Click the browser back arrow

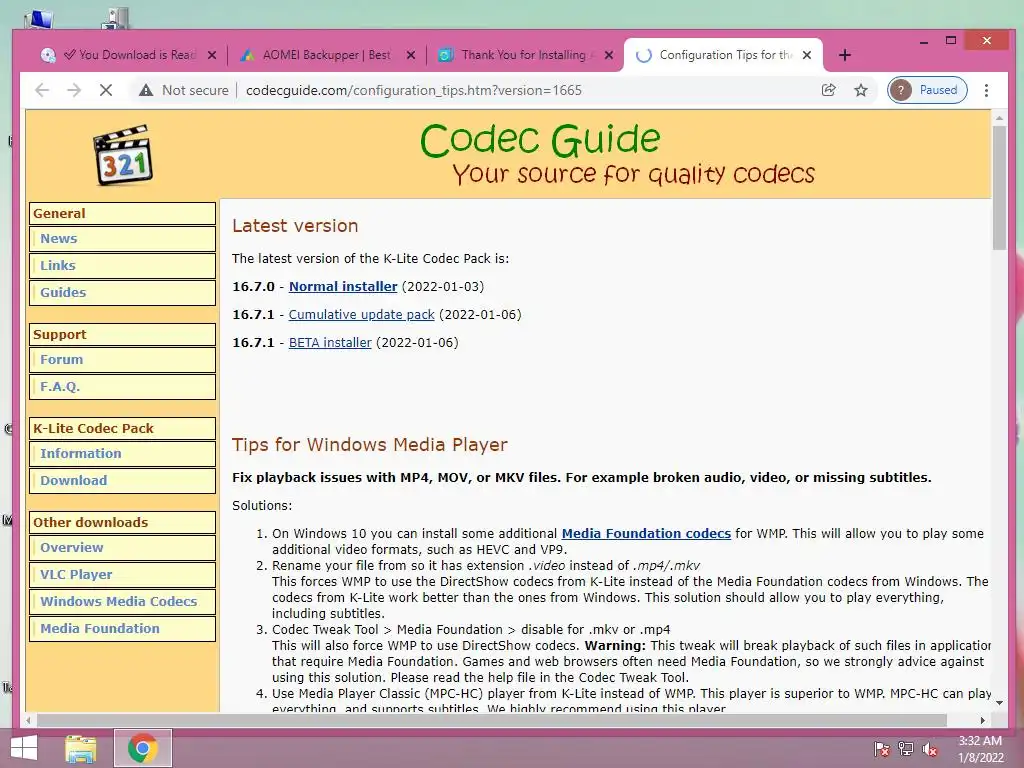(x=42, y=90)
